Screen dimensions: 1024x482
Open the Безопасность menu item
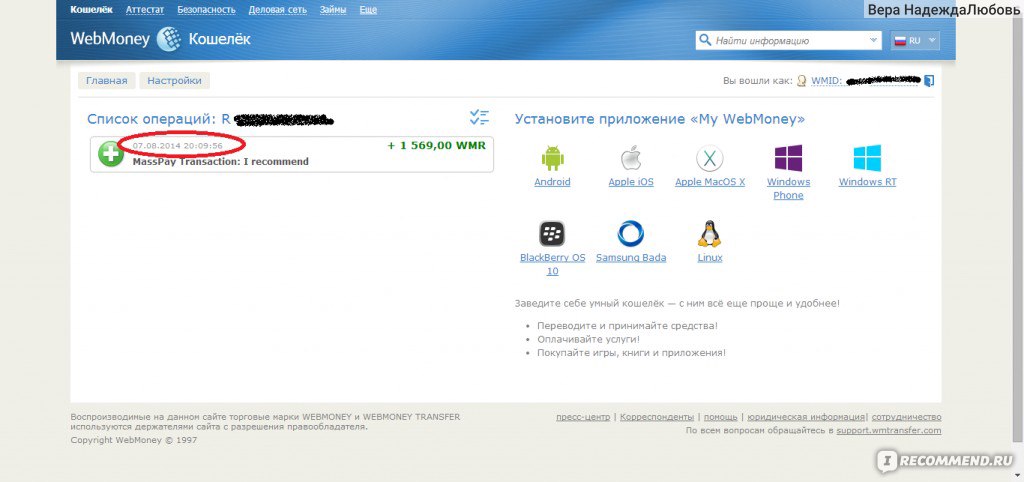[206, 10]
